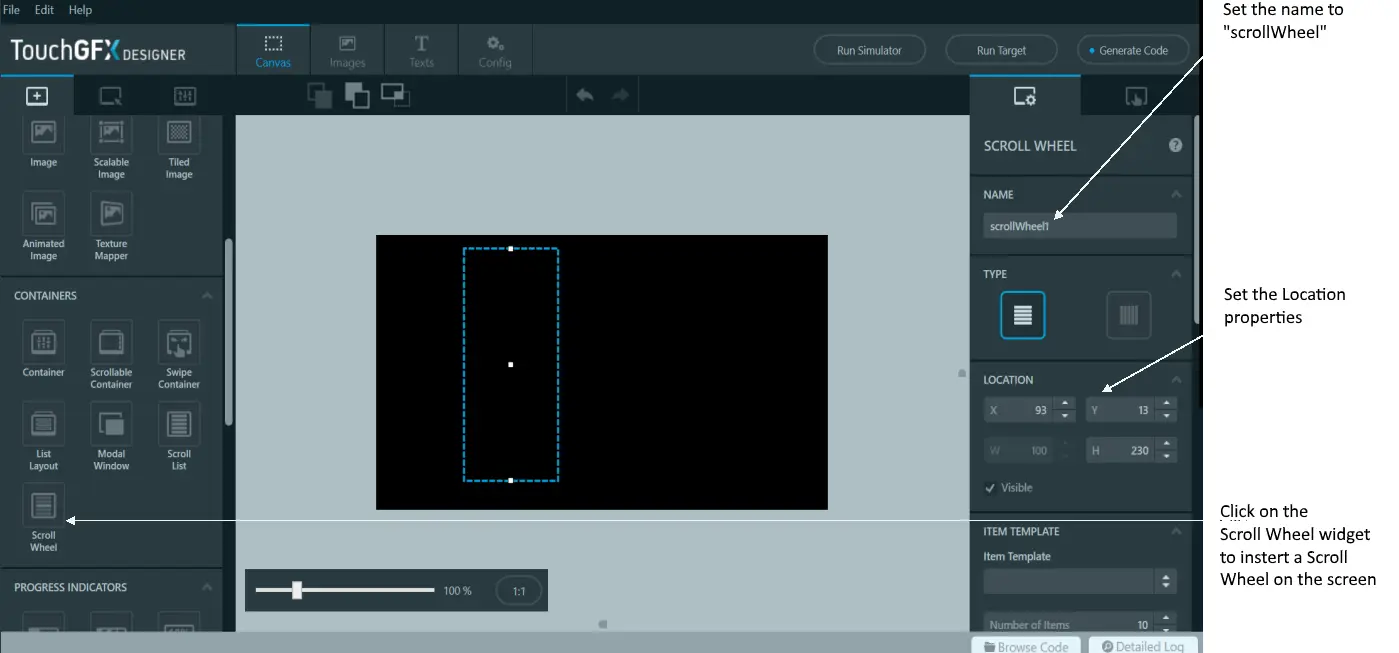Open the Detailed Log
This screenshot has width=1399, height=653.
coord(1143,646)
